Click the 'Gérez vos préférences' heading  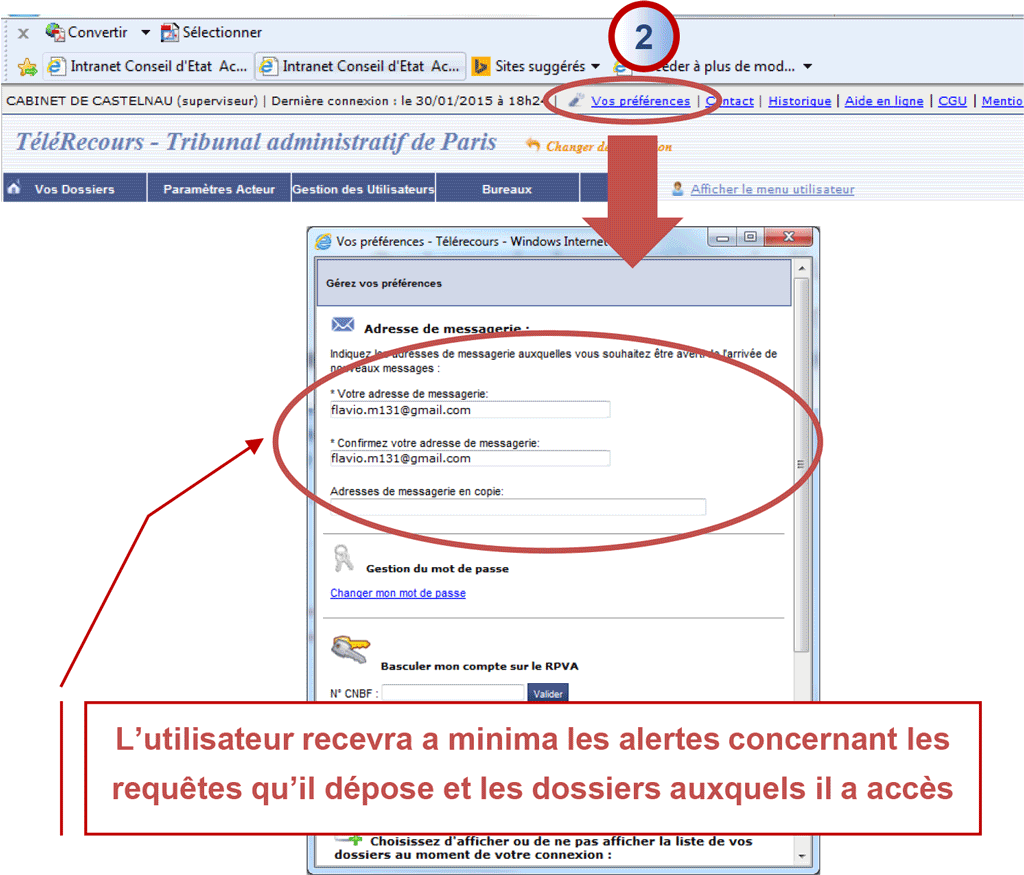[384, 283]
